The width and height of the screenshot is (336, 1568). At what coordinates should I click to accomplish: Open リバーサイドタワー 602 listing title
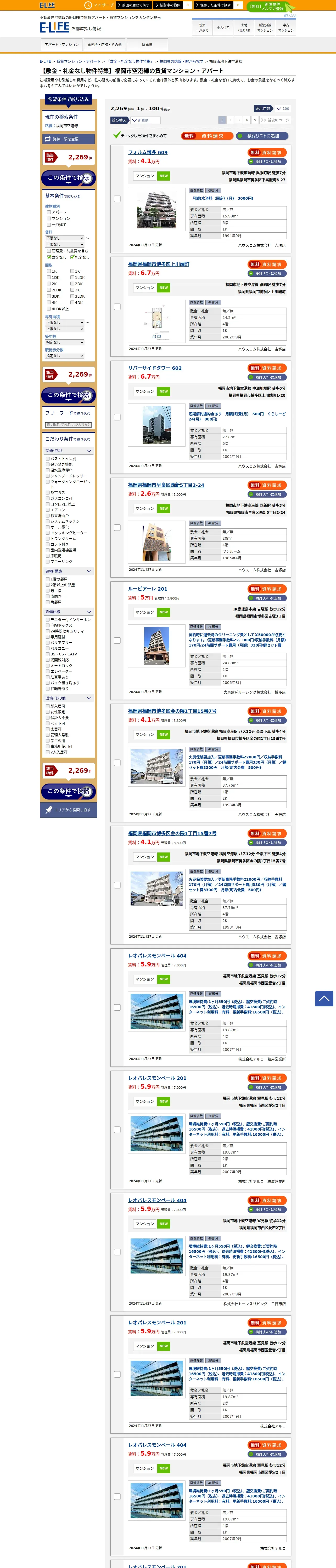click(155, 368)
